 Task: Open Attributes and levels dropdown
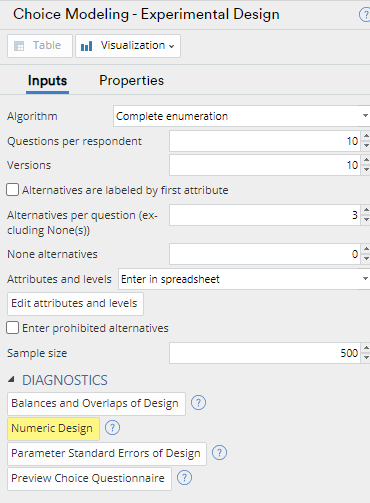click(x=244, y=279)
